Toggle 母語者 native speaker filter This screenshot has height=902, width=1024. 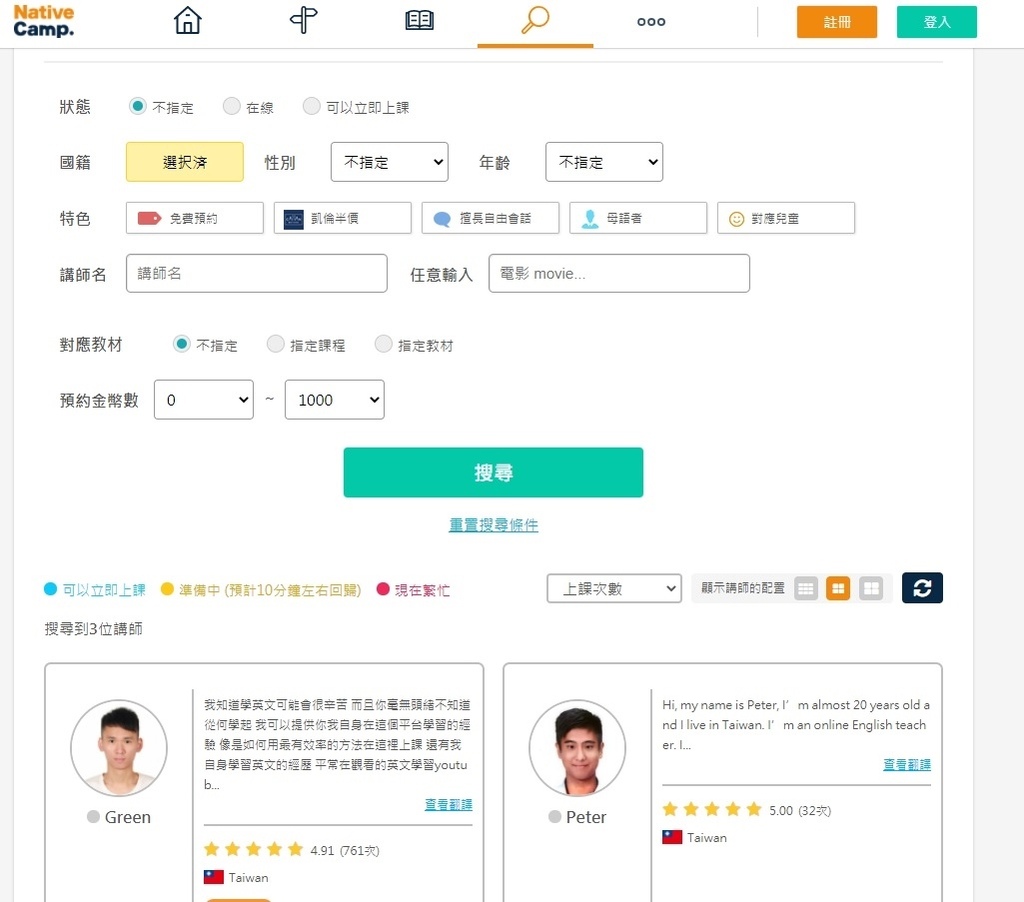[x=638, y=218]
